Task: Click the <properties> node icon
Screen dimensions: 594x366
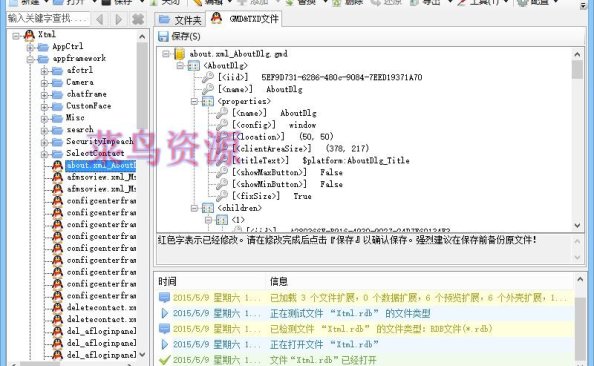Action: 208,101
